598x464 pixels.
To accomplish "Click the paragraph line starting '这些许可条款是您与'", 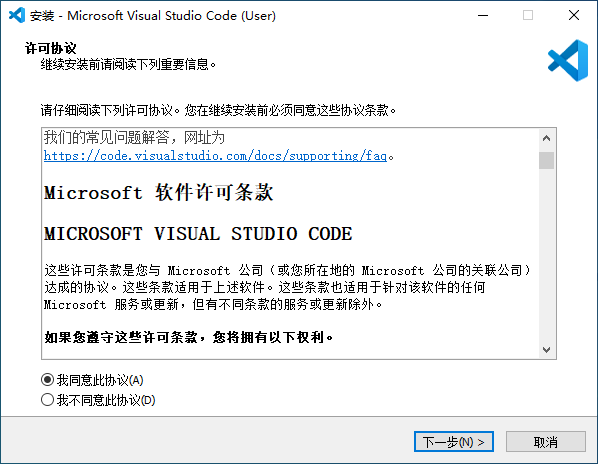I will (x=287, y=270).
